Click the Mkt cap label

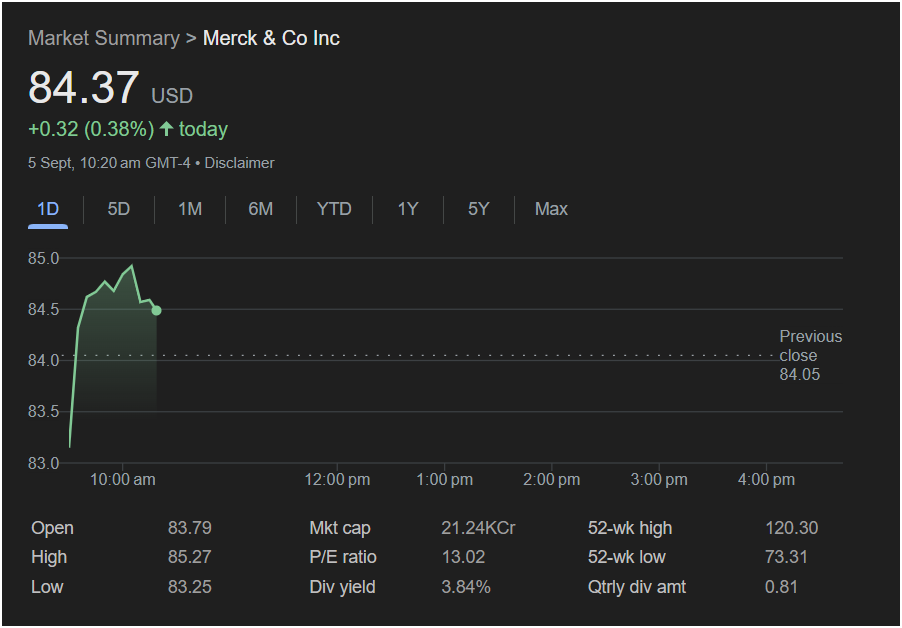(x=340, y=528)
